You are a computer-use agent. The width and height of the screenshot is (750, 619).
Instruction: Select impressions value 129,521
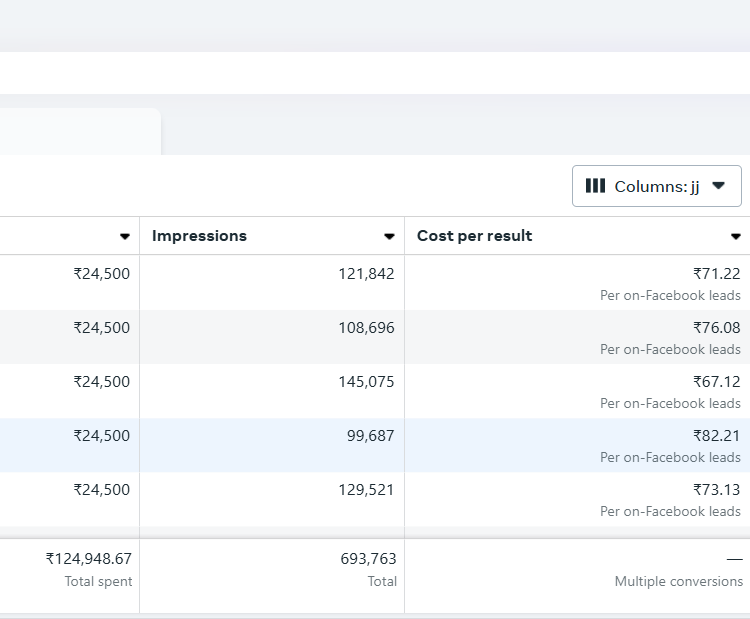click(x=366, y=490)
